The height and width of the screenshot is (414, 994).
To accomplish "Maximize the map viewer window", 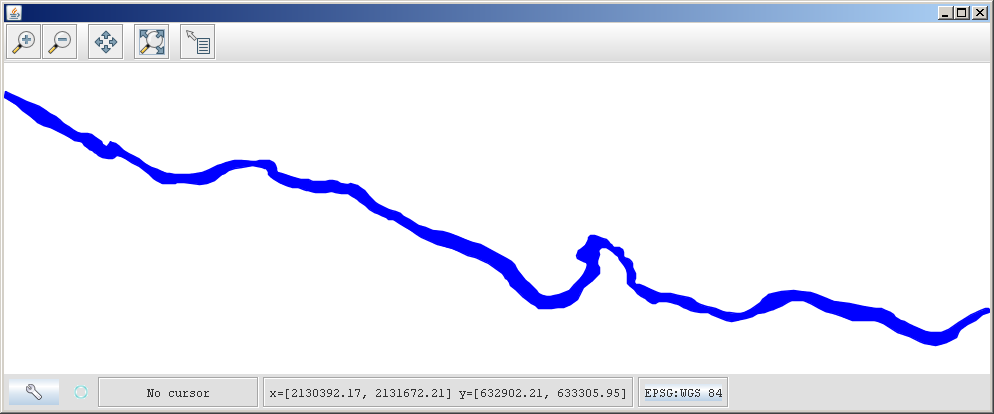I will point(962,12).
